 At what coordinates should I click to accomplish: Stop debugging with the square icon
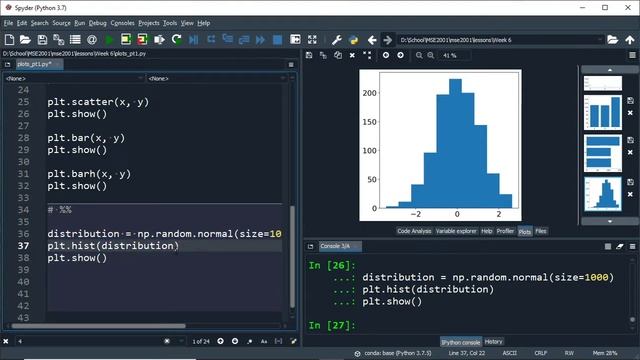(278, 40)
